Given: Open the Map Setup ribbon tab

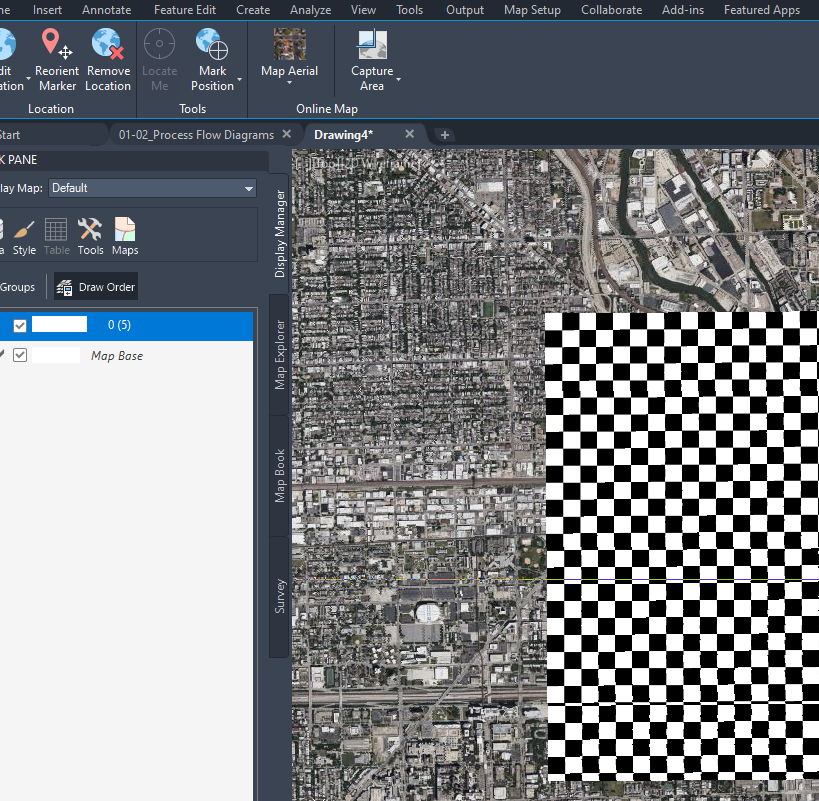Looking at the screenshot, I should (532, 10).
